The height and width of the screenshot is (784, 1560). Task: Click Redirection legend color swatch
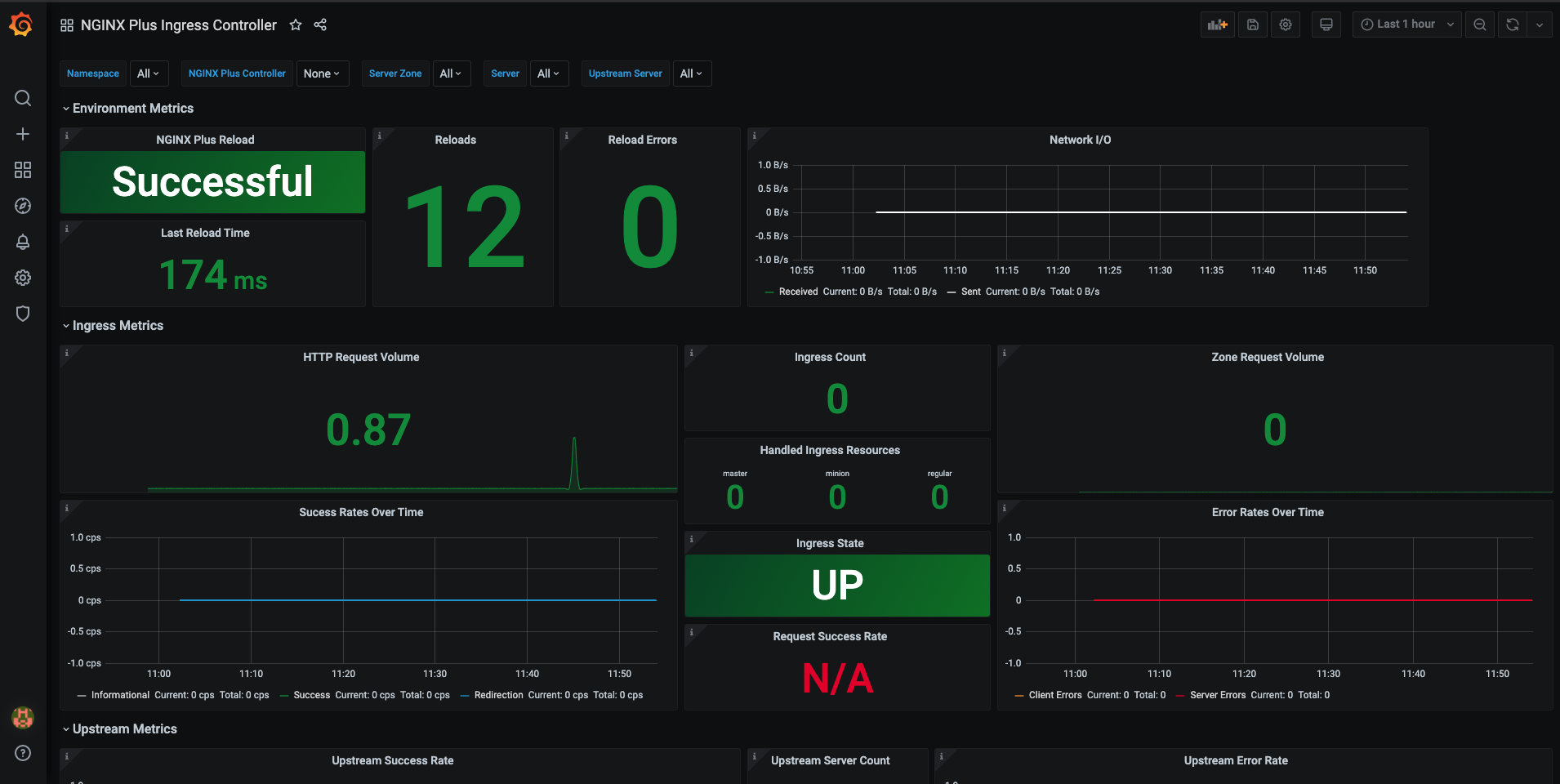click(465, 695)
